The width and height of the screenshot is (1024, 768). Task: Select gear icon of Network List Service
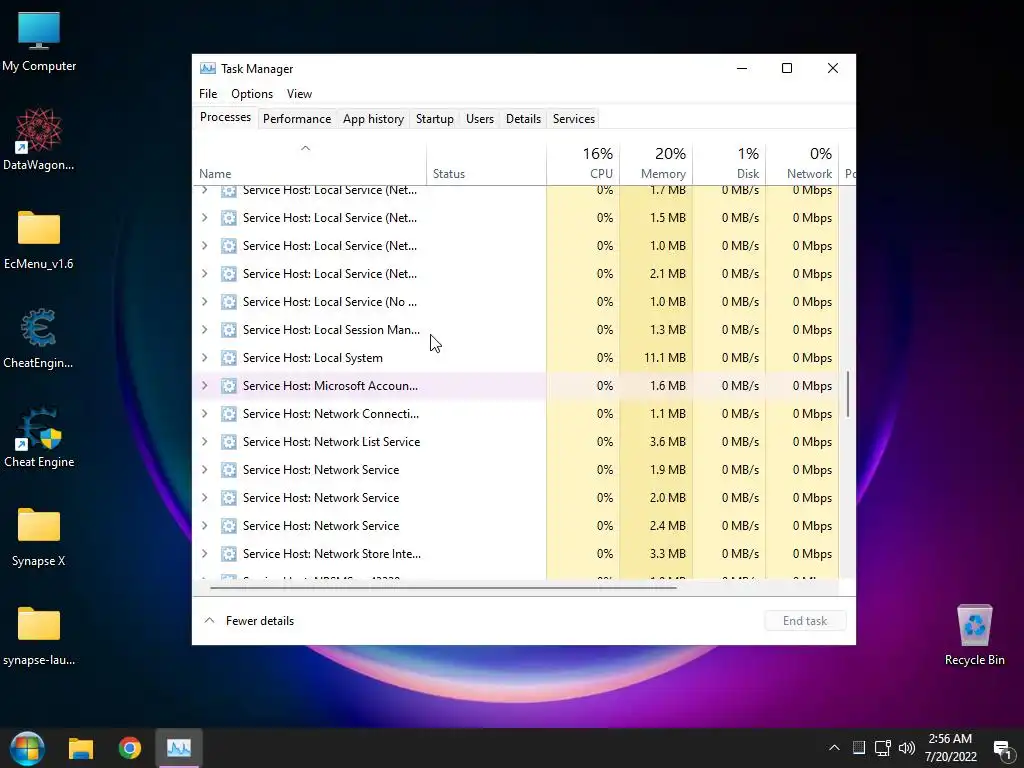pos(229,442)
